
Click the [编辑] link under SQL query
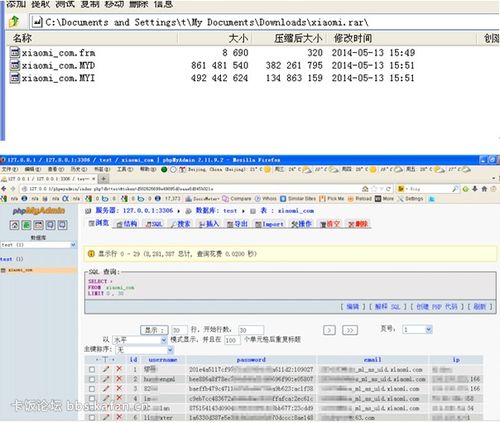coord(353,307)
